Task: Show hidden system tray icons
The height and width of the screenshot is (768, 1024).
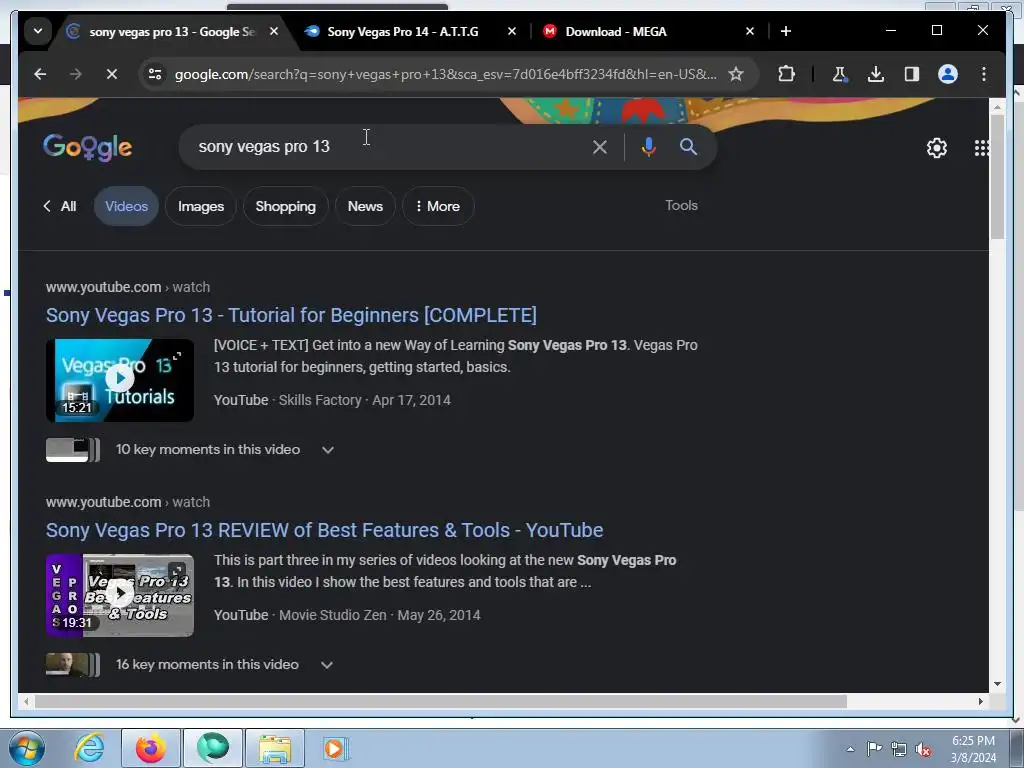Action: tap(850, 749)
